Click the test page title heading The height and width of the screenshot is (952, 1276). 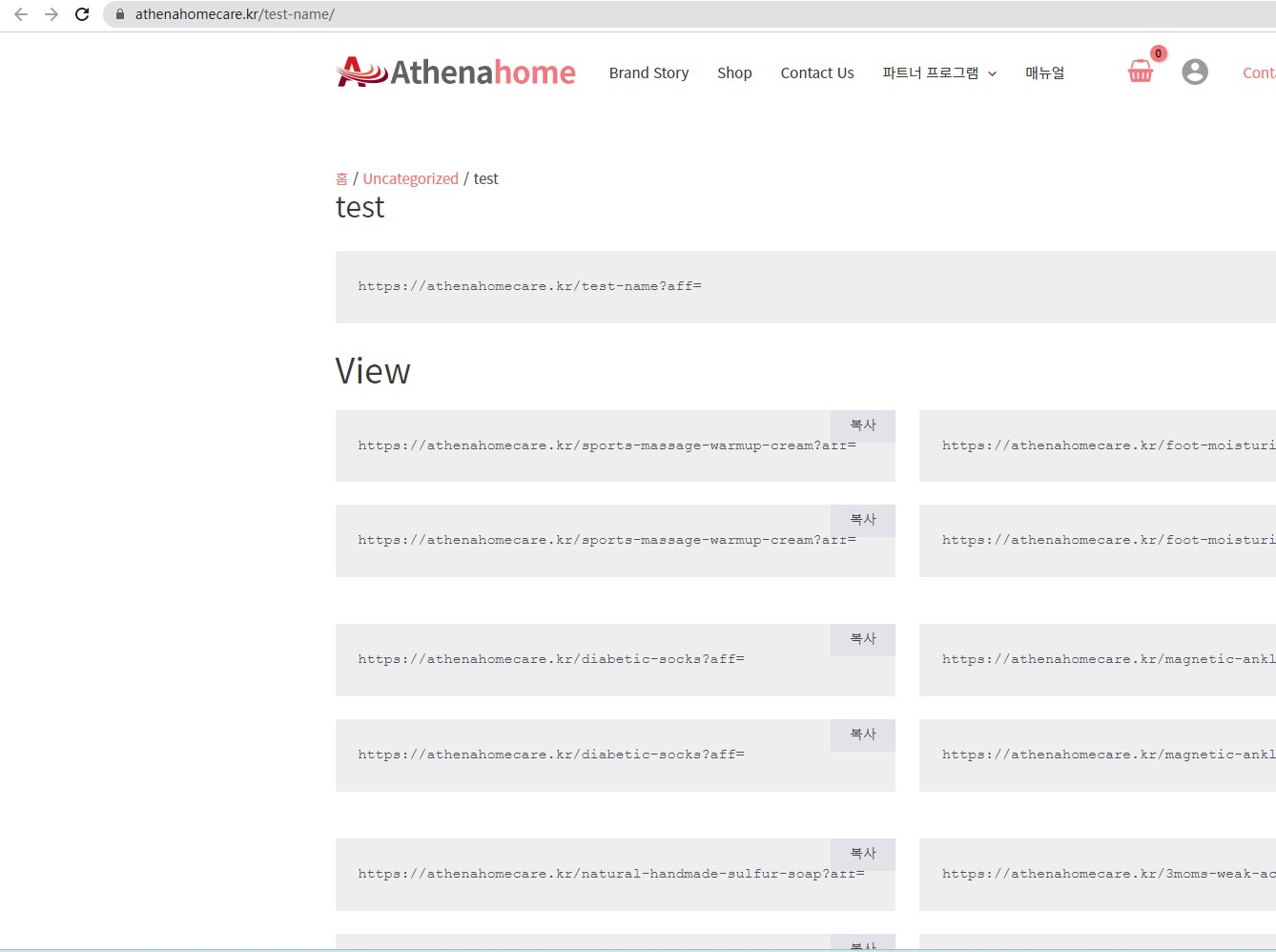360,208
